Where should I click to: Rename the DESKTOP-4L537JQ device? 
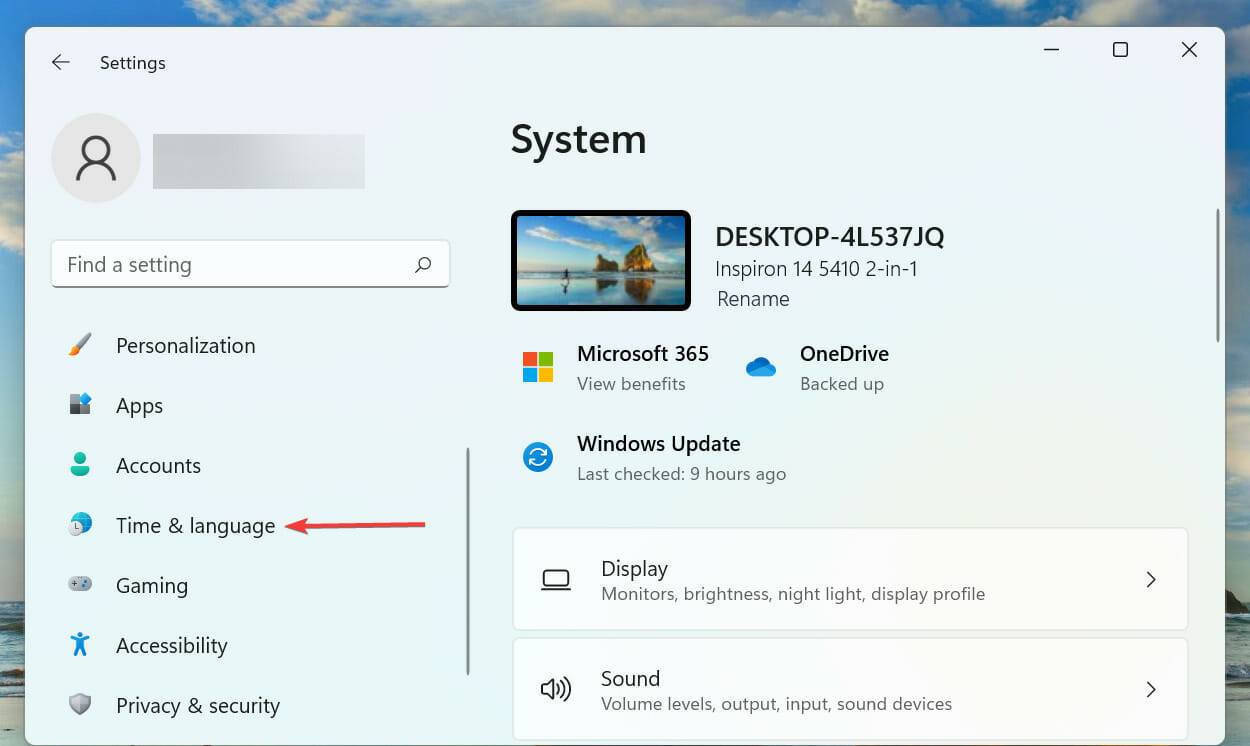(x=753, y=298)
